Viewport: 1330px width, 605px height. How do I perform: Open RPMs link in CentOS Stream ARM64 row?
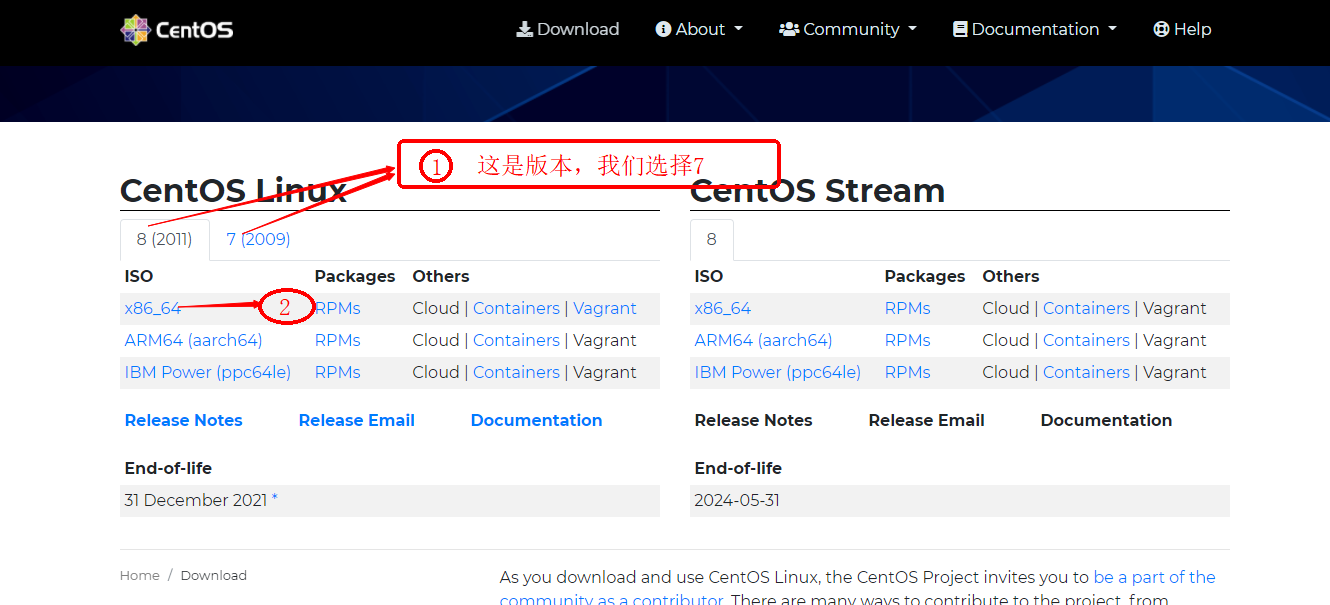tap(907, 340)
